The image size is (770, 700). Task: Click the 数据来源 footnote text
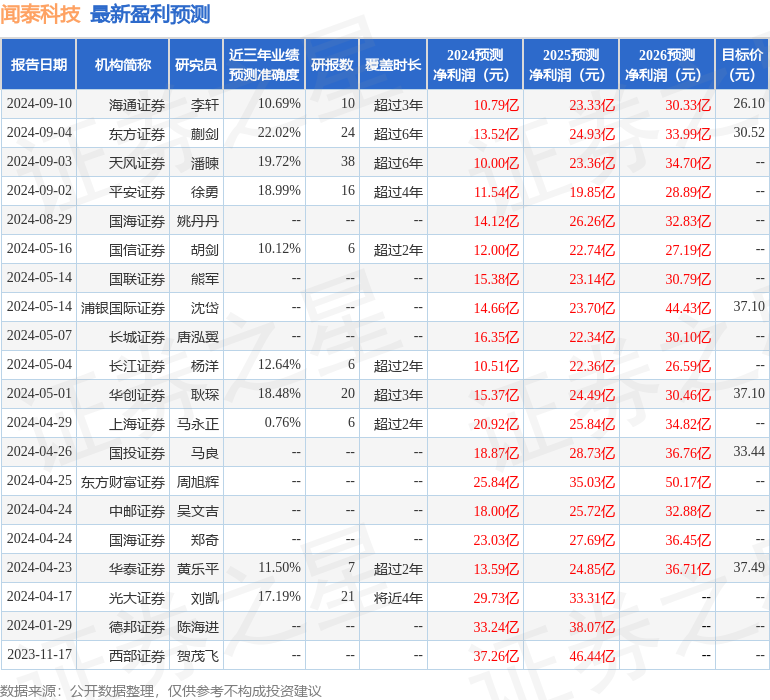[161, 691]
